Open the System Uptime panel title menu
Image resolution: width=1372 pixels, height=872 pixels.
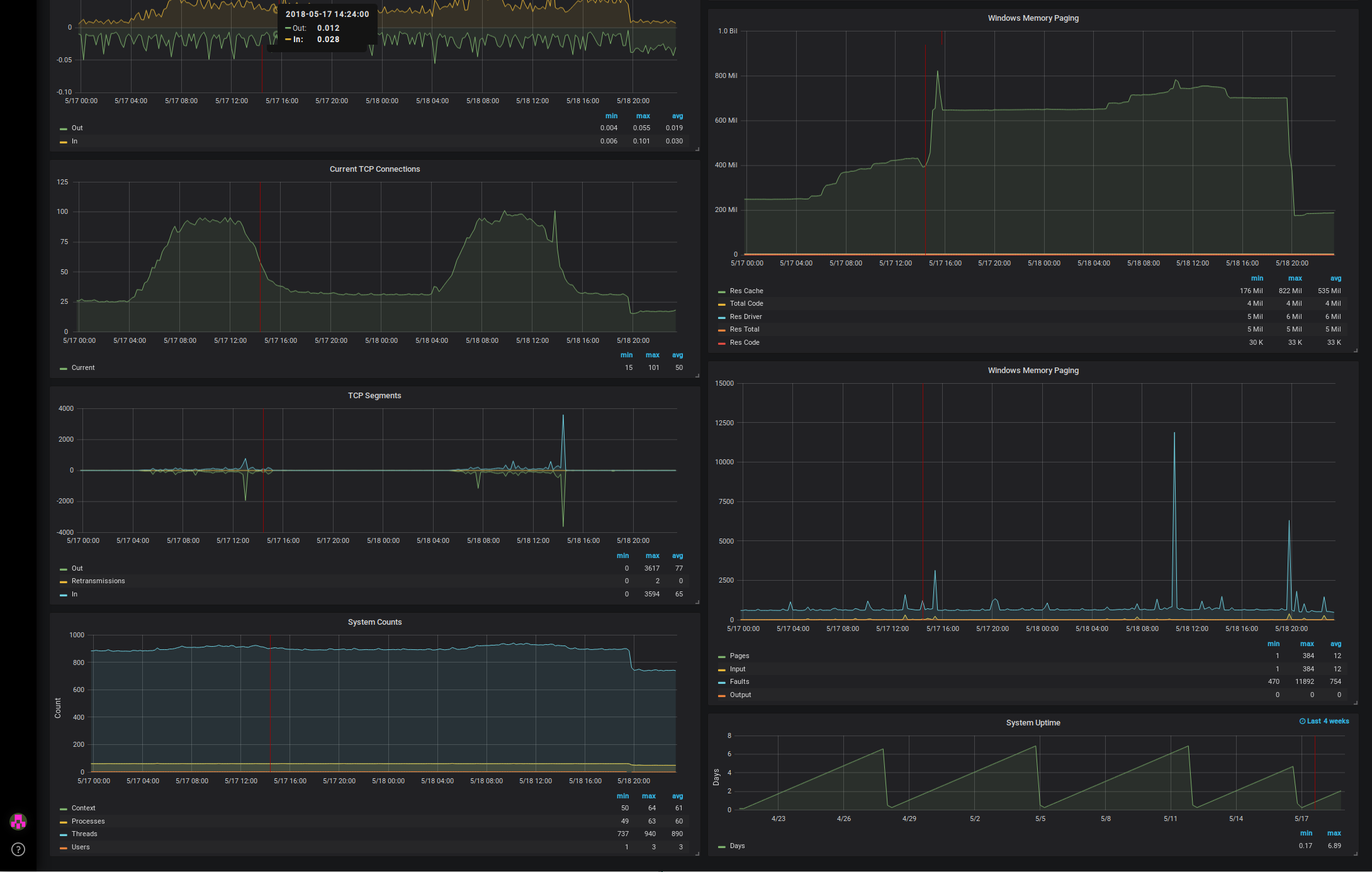[x=1033, y=723]
